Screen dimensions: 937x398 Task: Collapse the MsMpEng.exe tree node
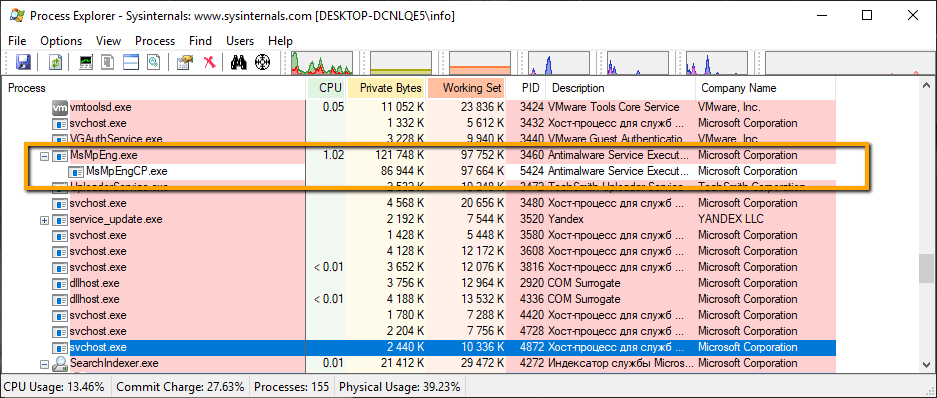44,156
